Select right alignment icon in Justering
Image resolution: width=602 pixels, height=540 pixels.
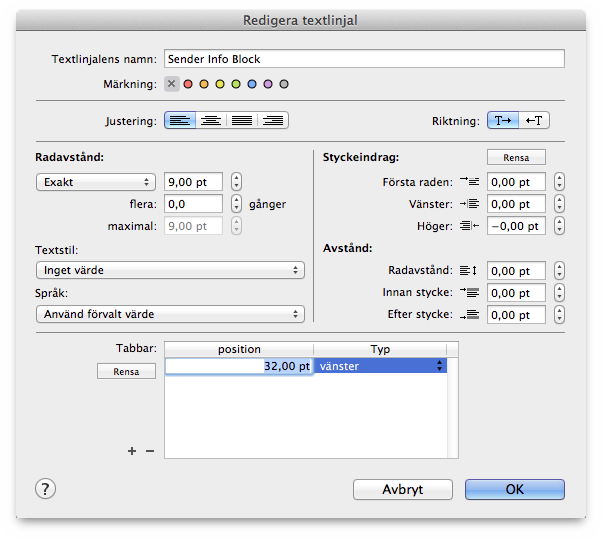[x=273, y=121]
